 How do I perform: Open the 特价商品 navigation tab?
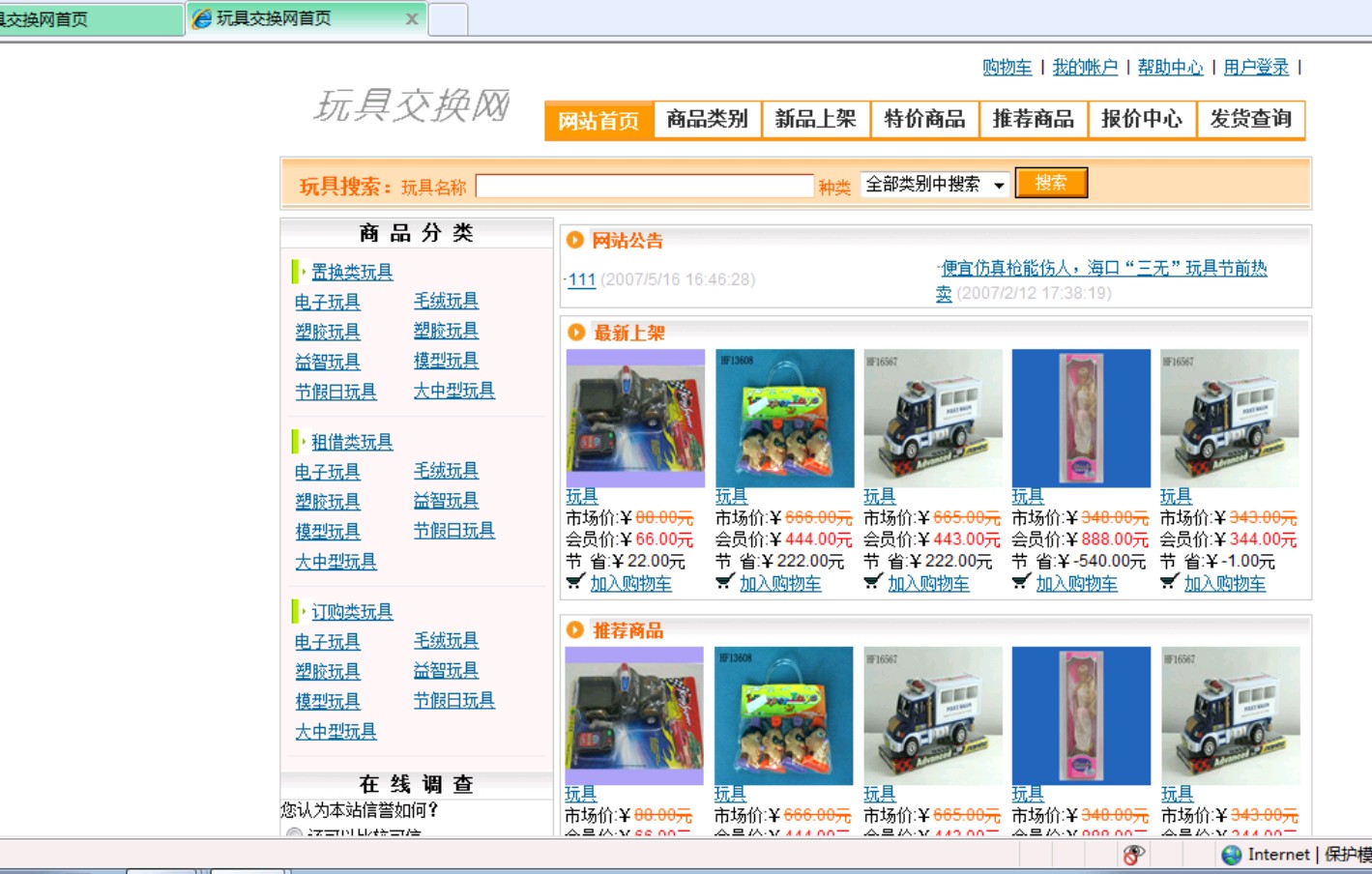pyautogui.click(x=924, y=119)
